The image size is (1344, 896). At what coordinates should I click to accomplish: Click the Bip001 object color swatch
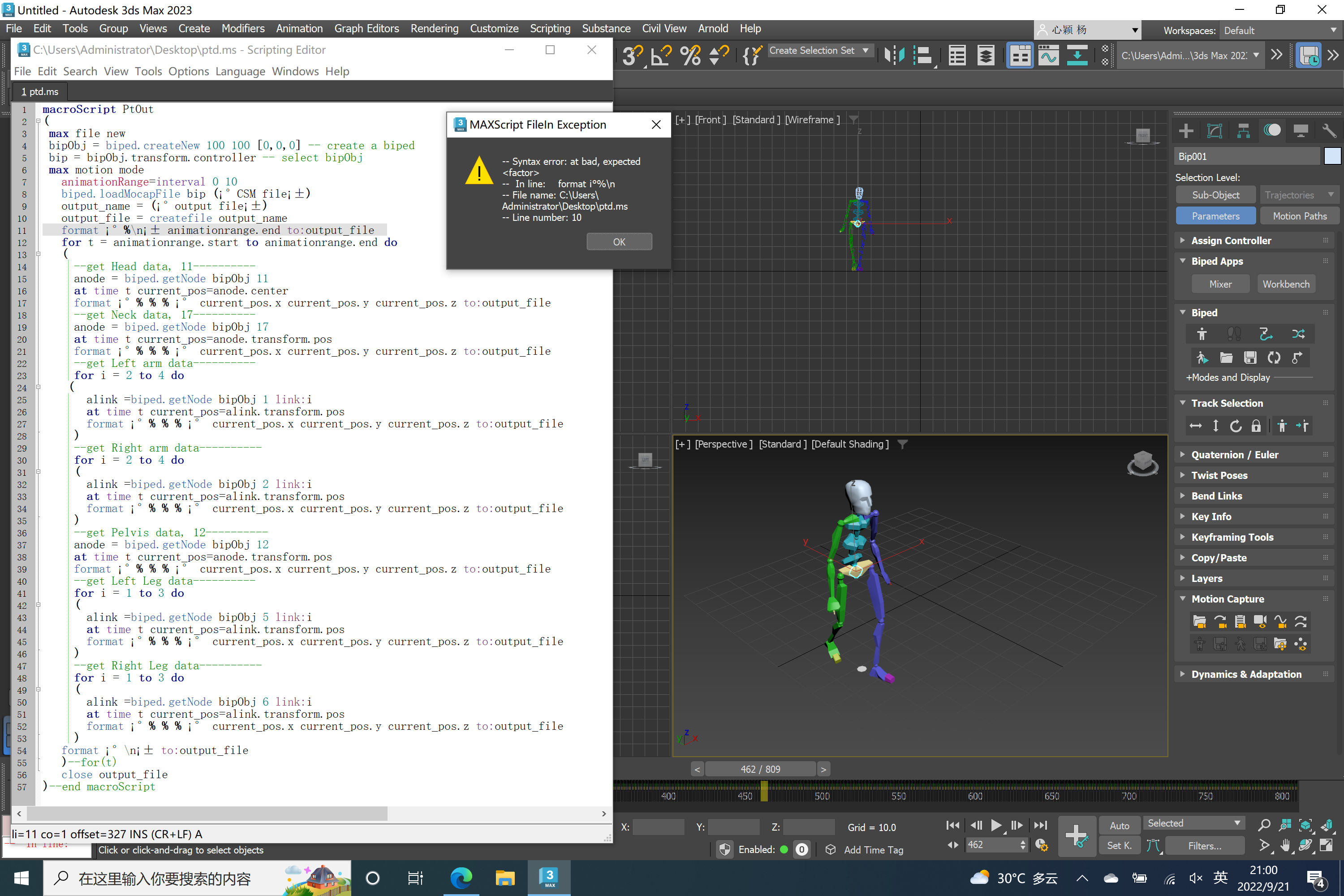1332,156
